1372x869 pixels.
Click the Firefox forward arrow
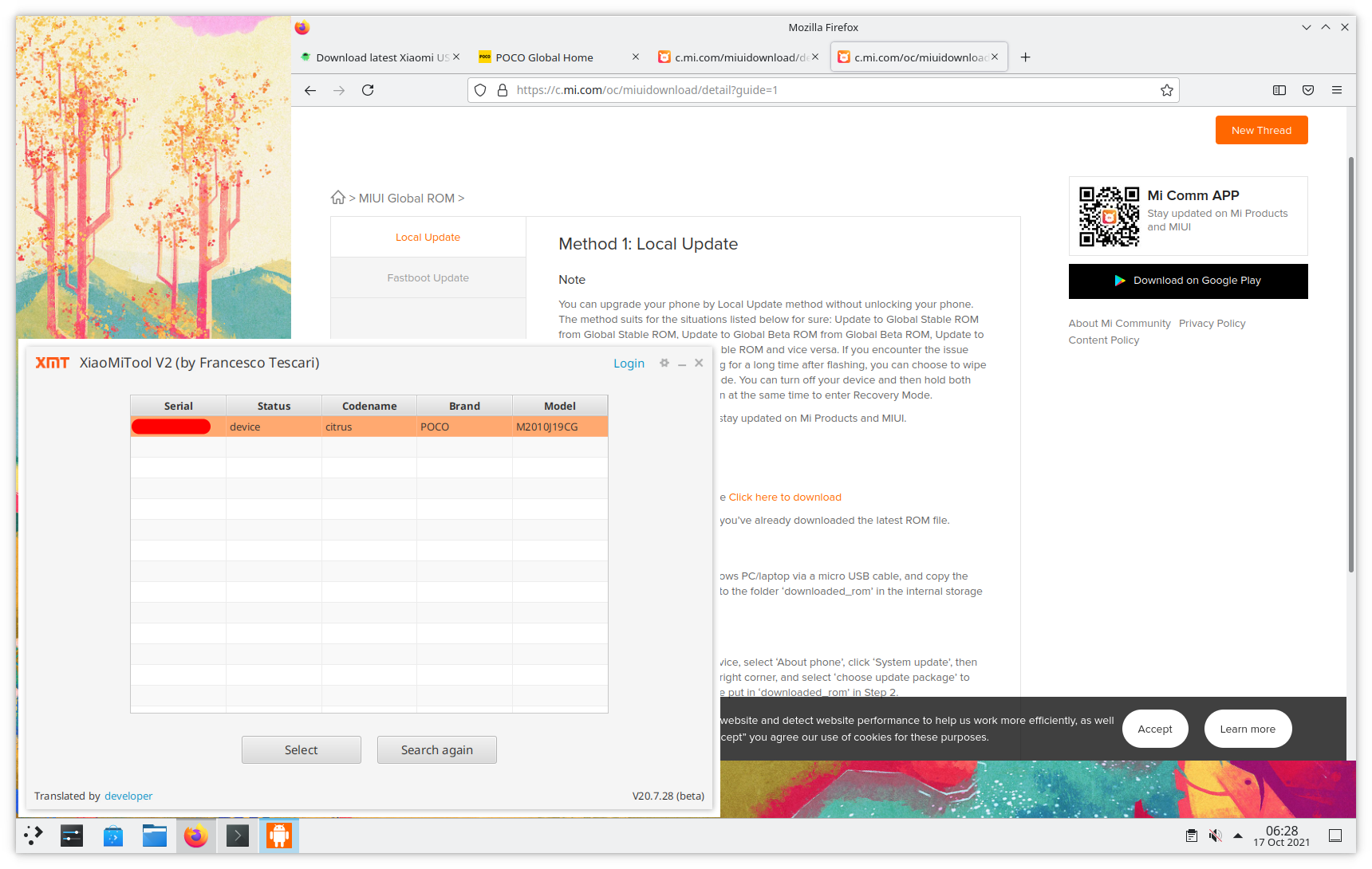(339, 90)
